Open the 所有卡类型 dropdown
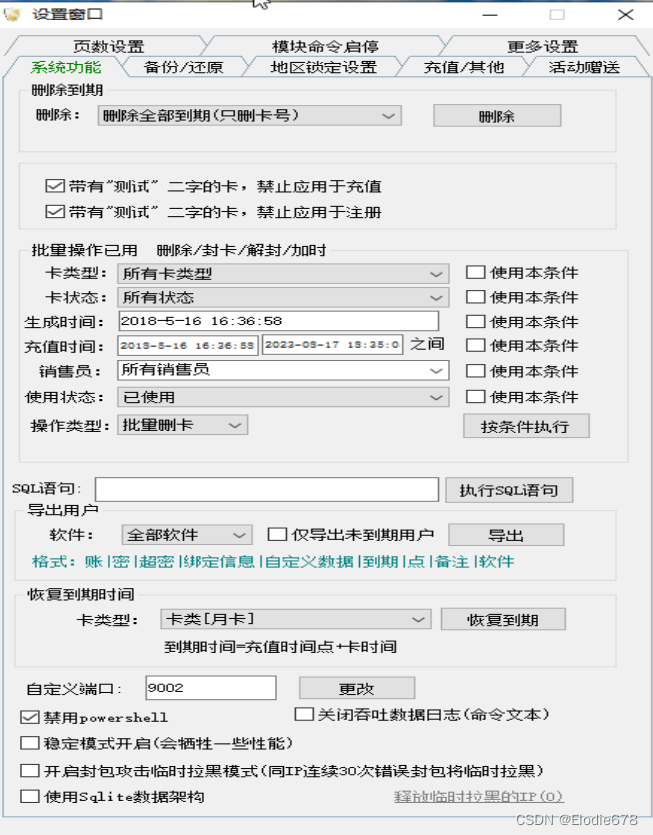 283,274
